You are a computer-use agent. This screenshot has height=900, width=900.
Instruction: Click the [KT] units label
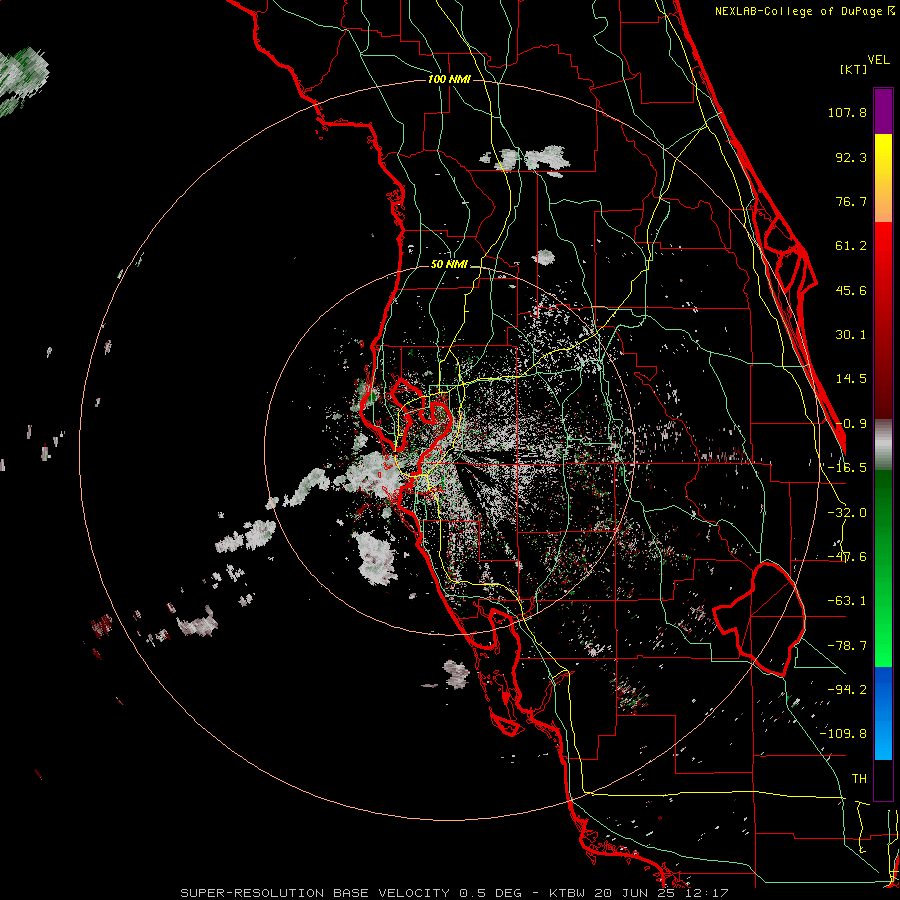click(x=853, y=69)
